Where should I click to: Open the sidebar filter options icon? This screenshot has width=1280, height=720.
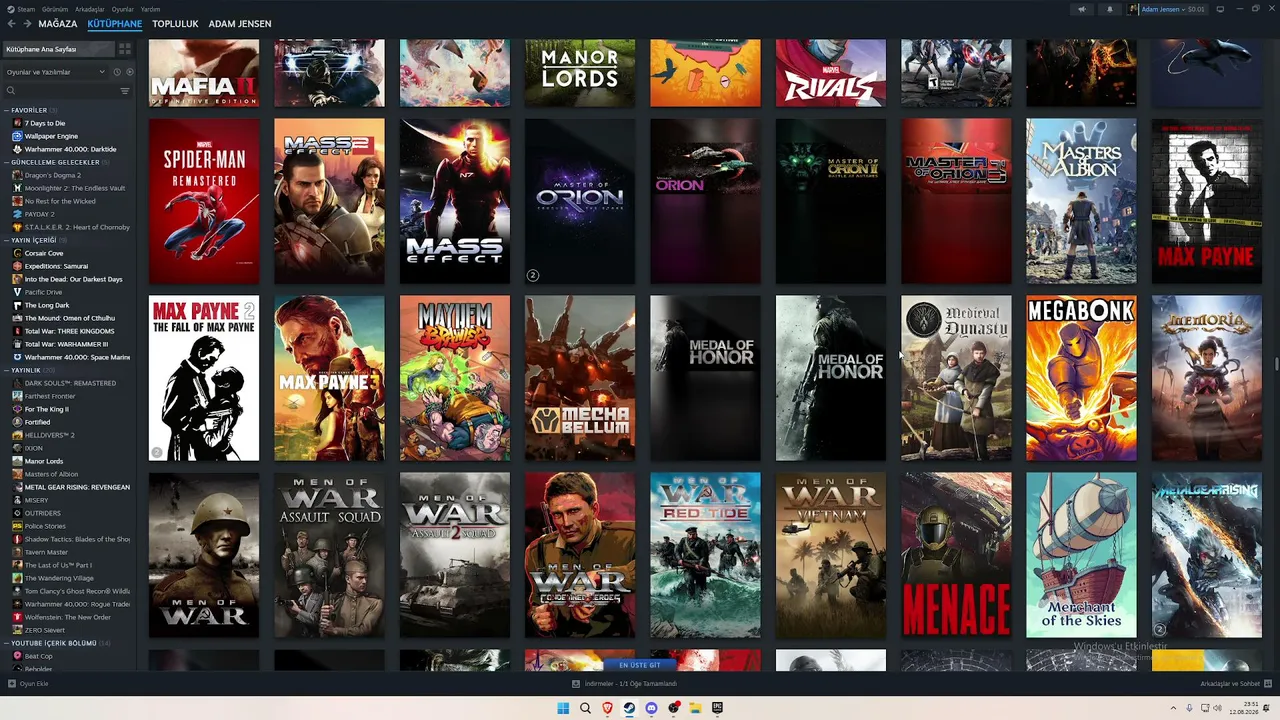125,91
